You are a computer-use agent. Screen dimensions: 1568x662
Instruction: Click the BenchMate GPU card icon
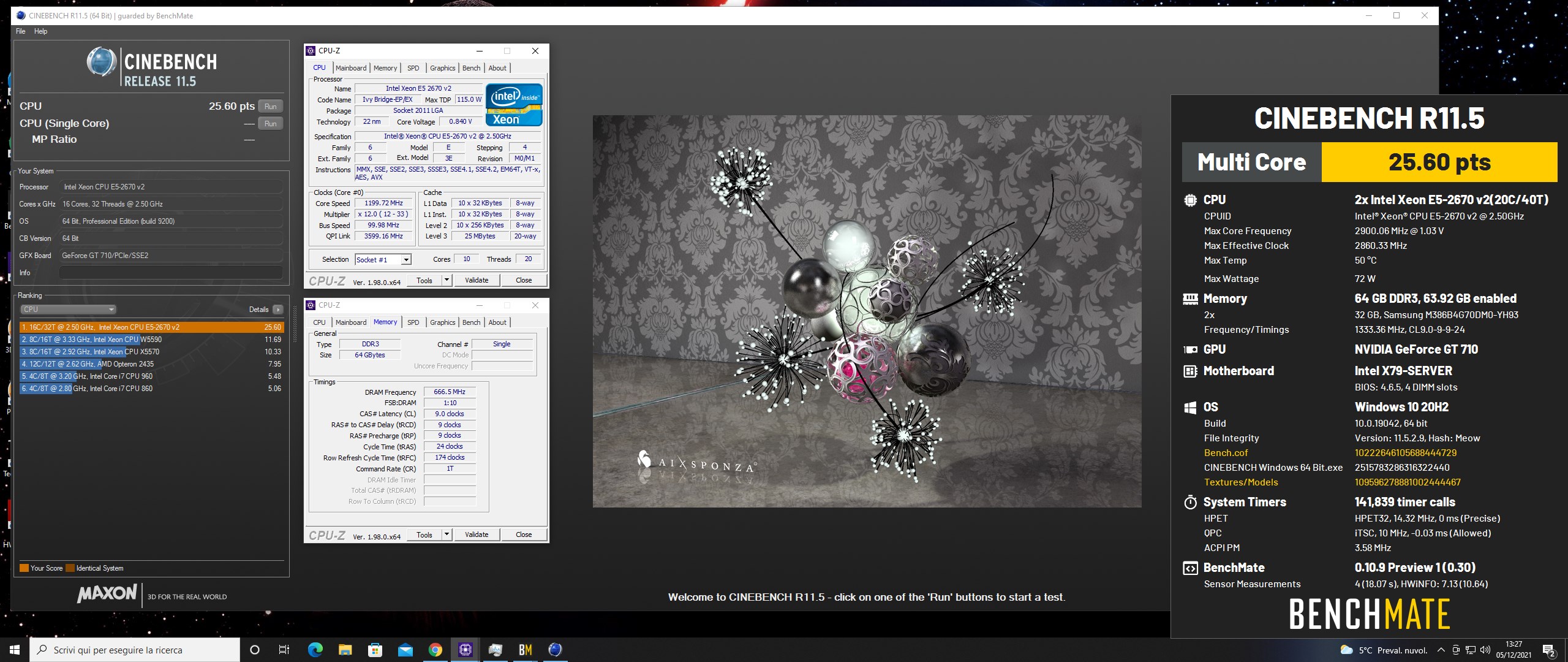1190,350
